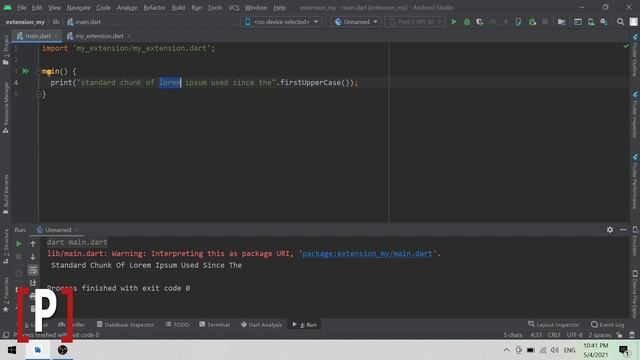
Task: Open the Database Inspector tool window
Action: pos(125,325)
